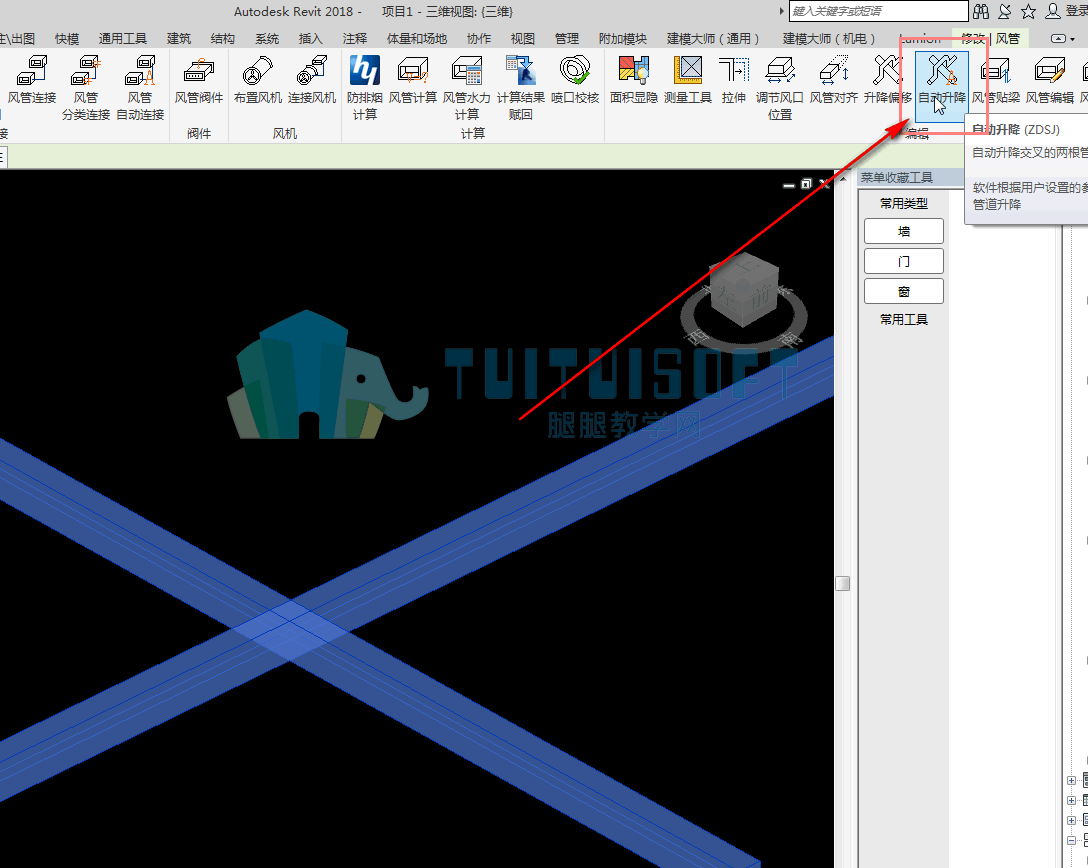Run the 喷口校核 nozzle check tool
Screen dimensions: 1088x868
click(x=575, y=80)
